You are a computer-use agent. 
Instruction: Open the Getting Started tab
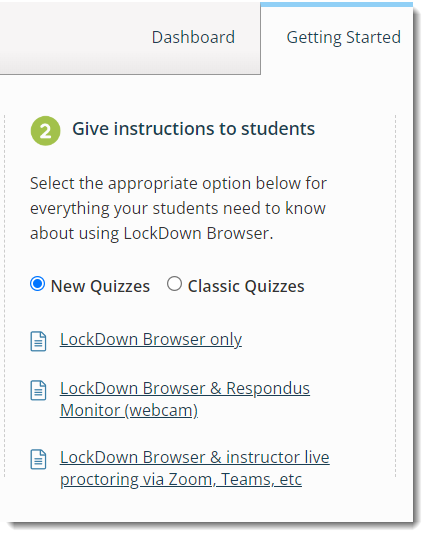(343, 37)
